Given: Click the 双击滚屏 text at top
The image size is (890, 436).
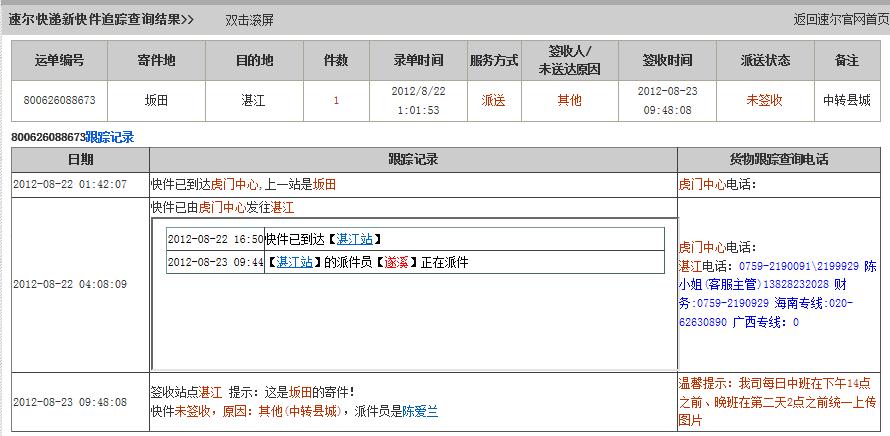Looking at the screenshot, I should tap(249, 19).
